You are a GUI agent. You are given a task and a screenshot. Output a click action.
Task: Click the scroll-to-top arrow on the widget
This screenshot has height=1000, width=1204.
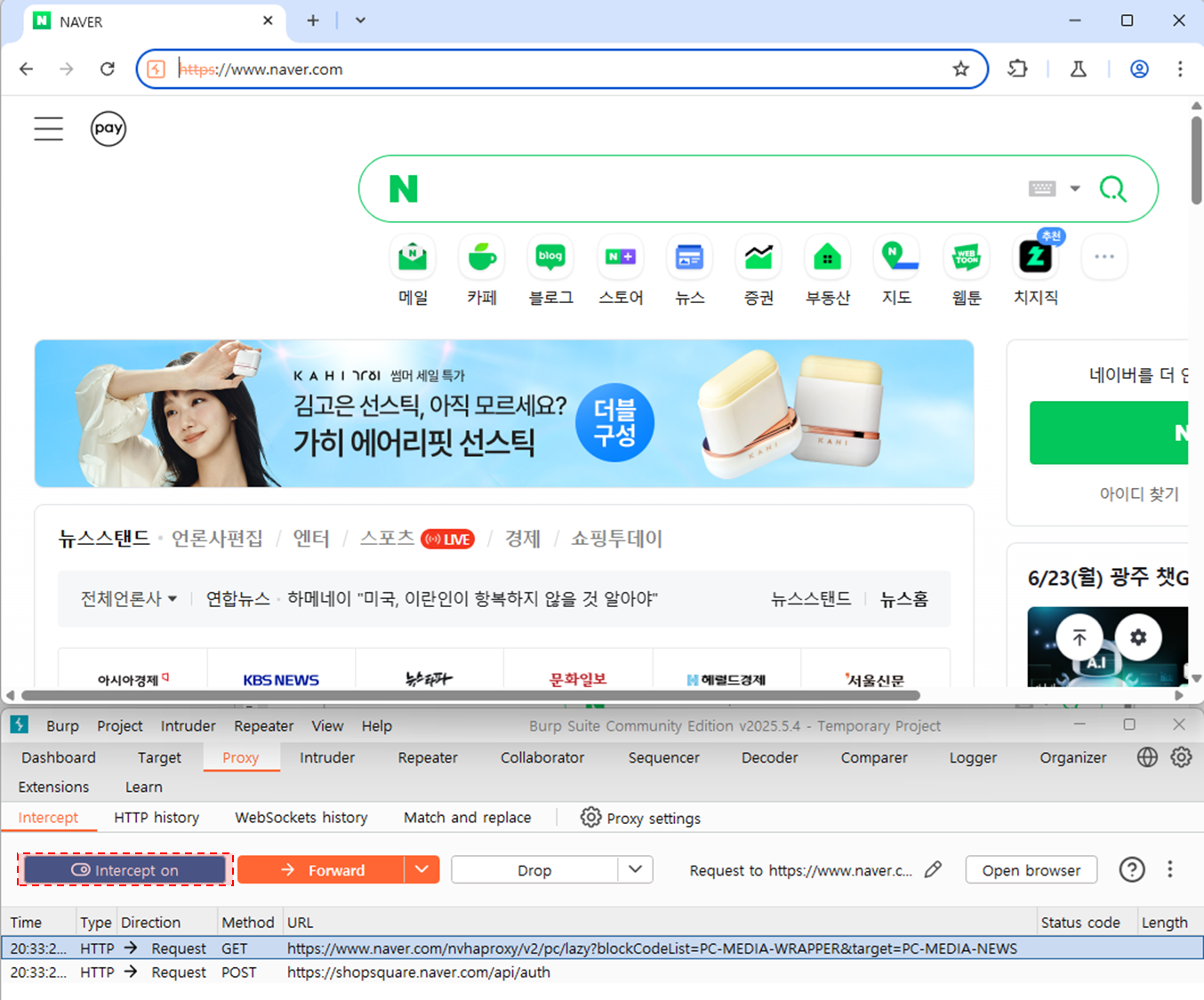1080,637
